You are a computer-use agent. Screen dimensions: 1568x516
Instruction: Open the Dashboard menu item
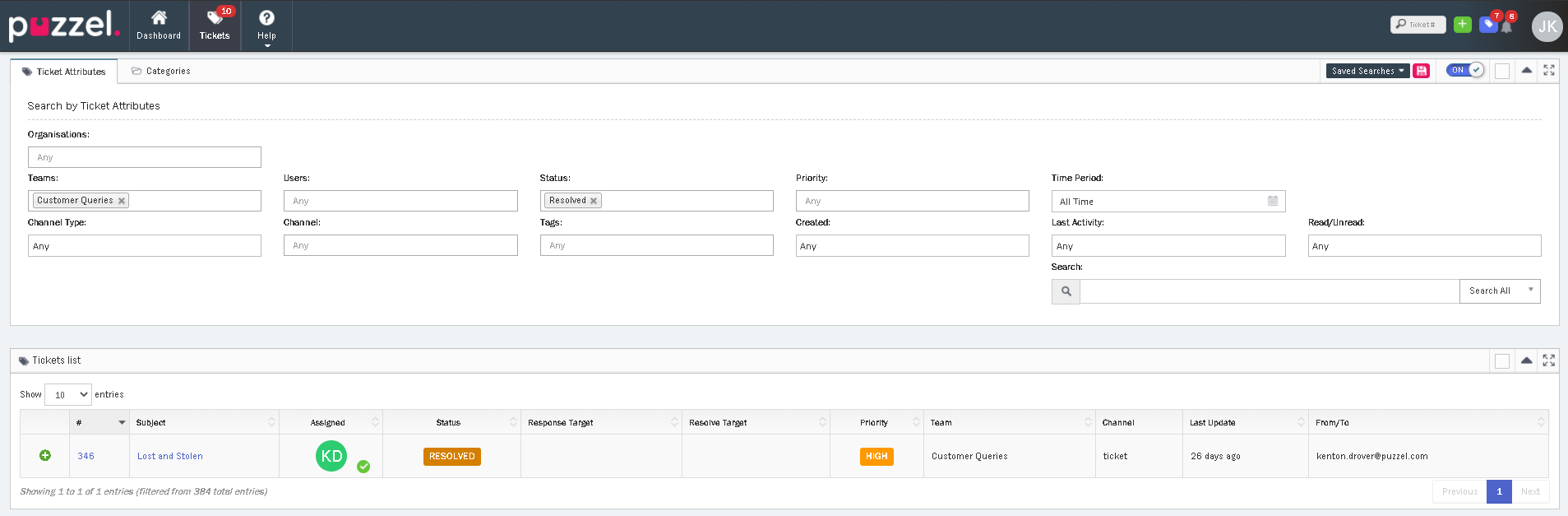(159, 25)
